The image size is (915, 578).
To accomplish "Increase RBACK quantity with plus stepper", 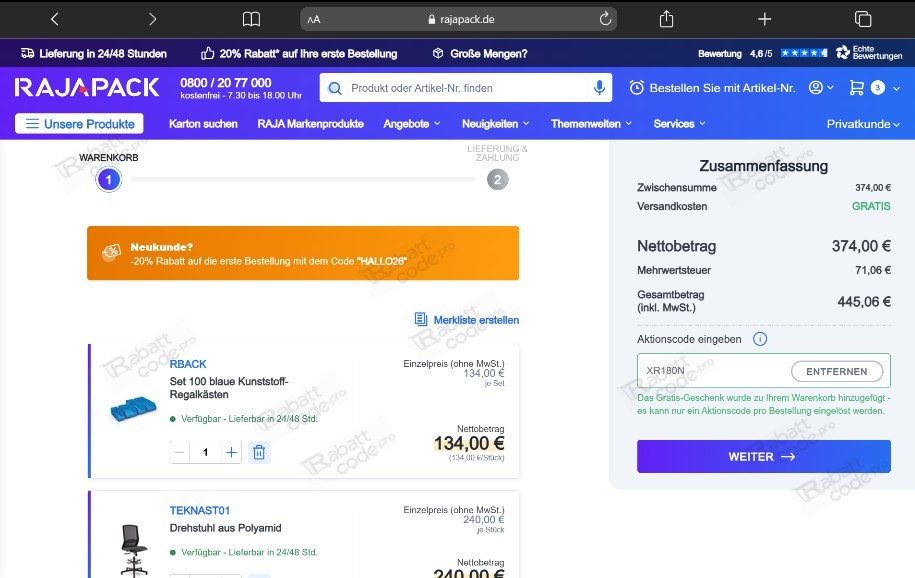I will click(x=231, y=452).
